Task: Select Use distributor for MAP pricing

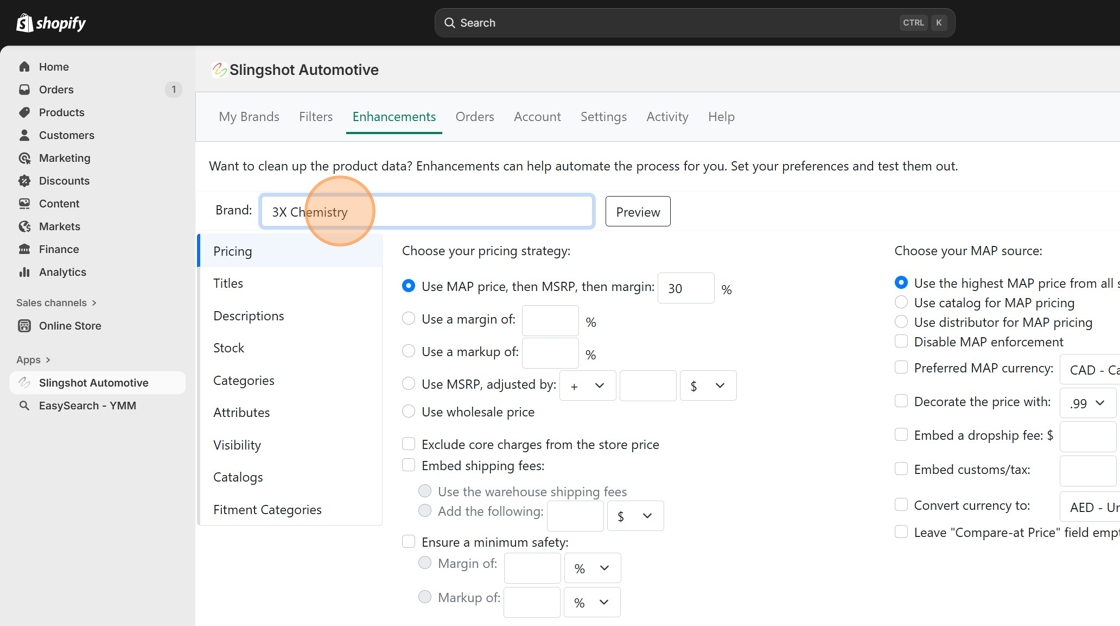Action: click(901, 322)
